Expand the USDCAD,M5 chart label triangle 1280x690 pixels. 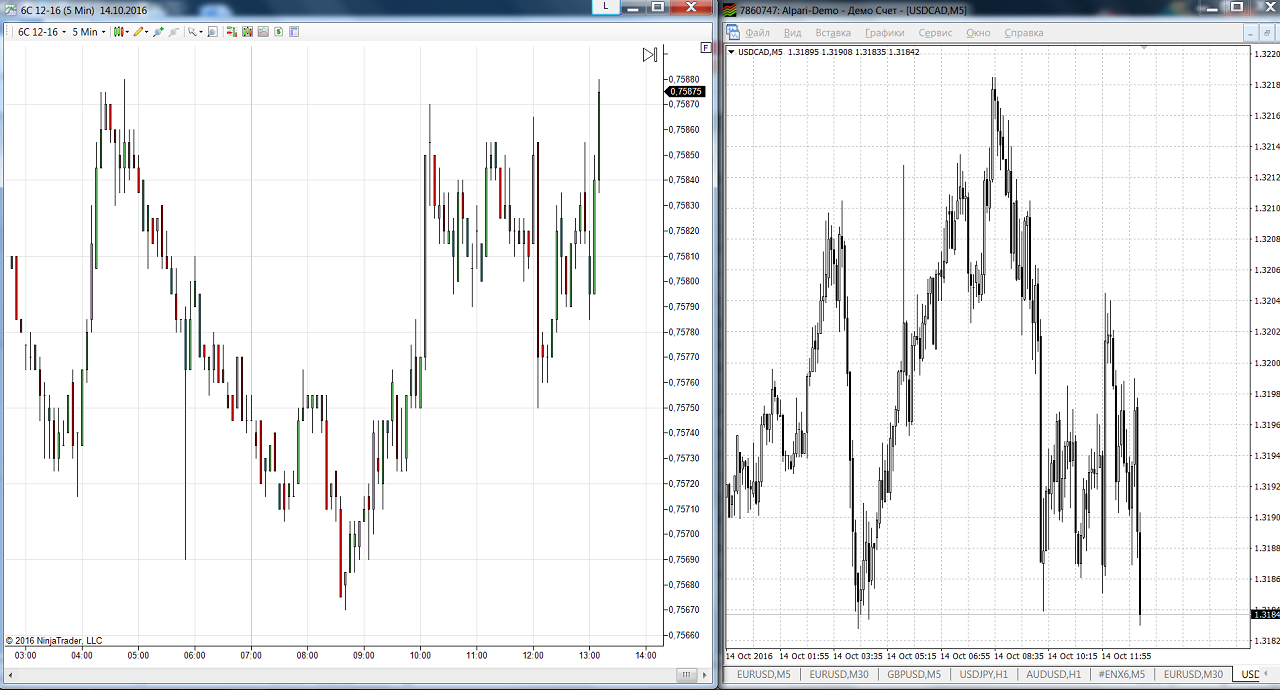point(731,52)
